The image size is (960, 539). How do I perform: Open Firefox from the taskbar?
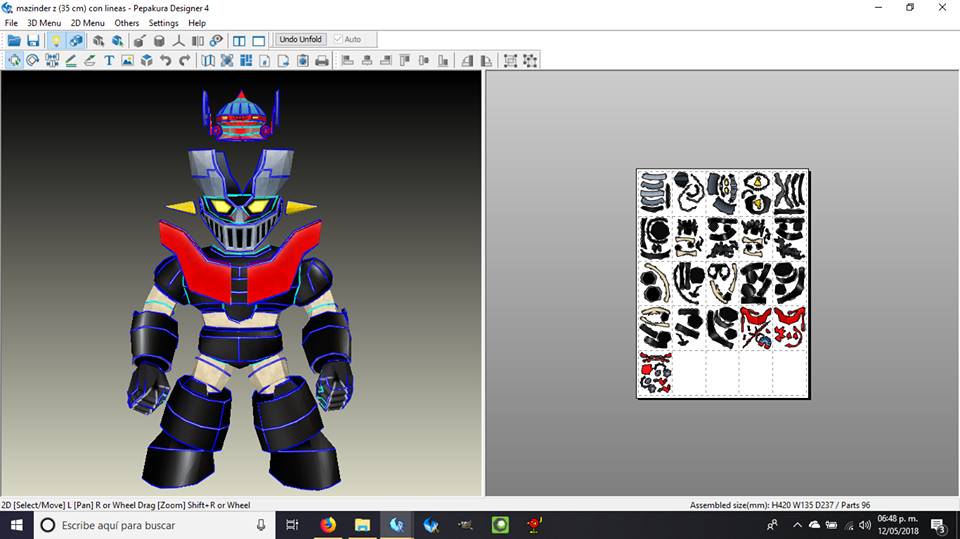click(x=328, y=525)
